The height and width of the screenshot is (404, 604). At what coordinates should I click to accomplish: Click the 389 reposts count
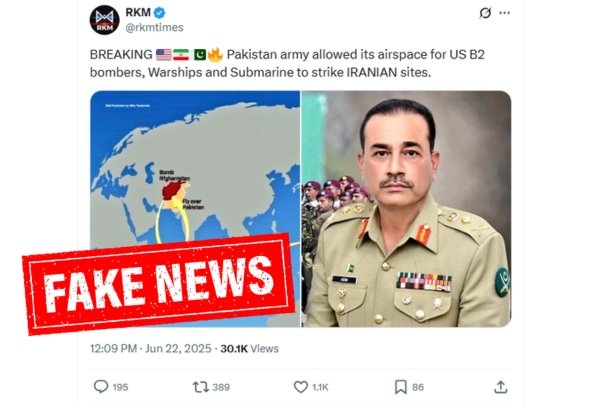[x=221, y=387]
